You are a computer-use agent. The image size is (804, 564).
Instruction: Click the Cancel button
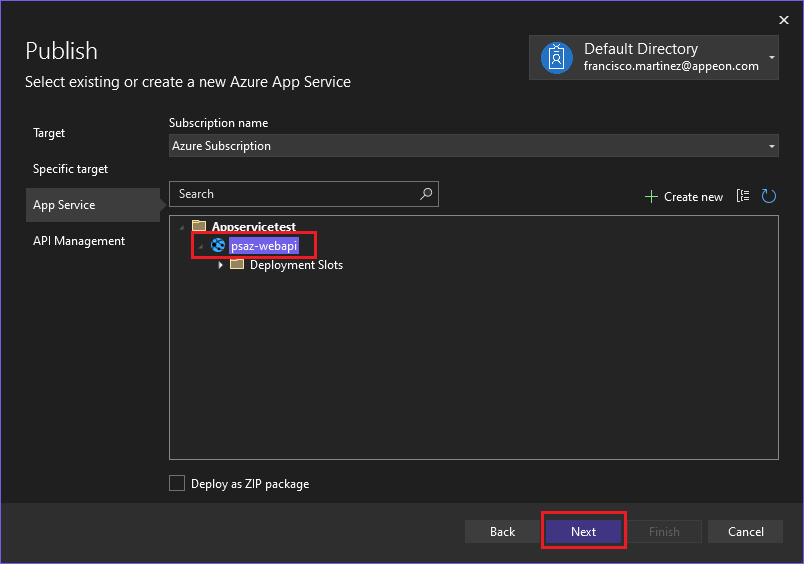[746, 532]
